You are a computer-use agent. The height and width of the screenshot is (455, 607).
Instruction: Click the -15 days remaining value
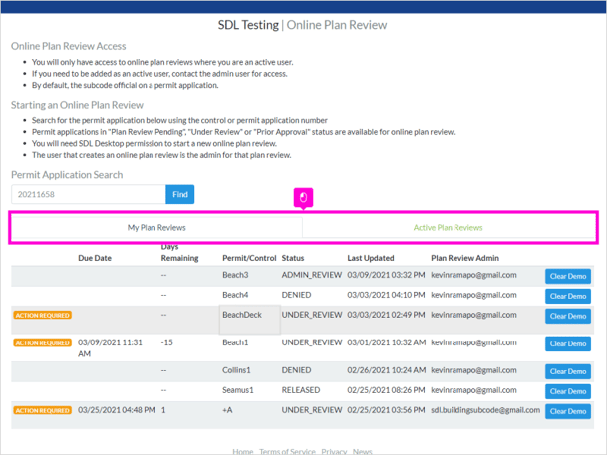pos(166,343)
